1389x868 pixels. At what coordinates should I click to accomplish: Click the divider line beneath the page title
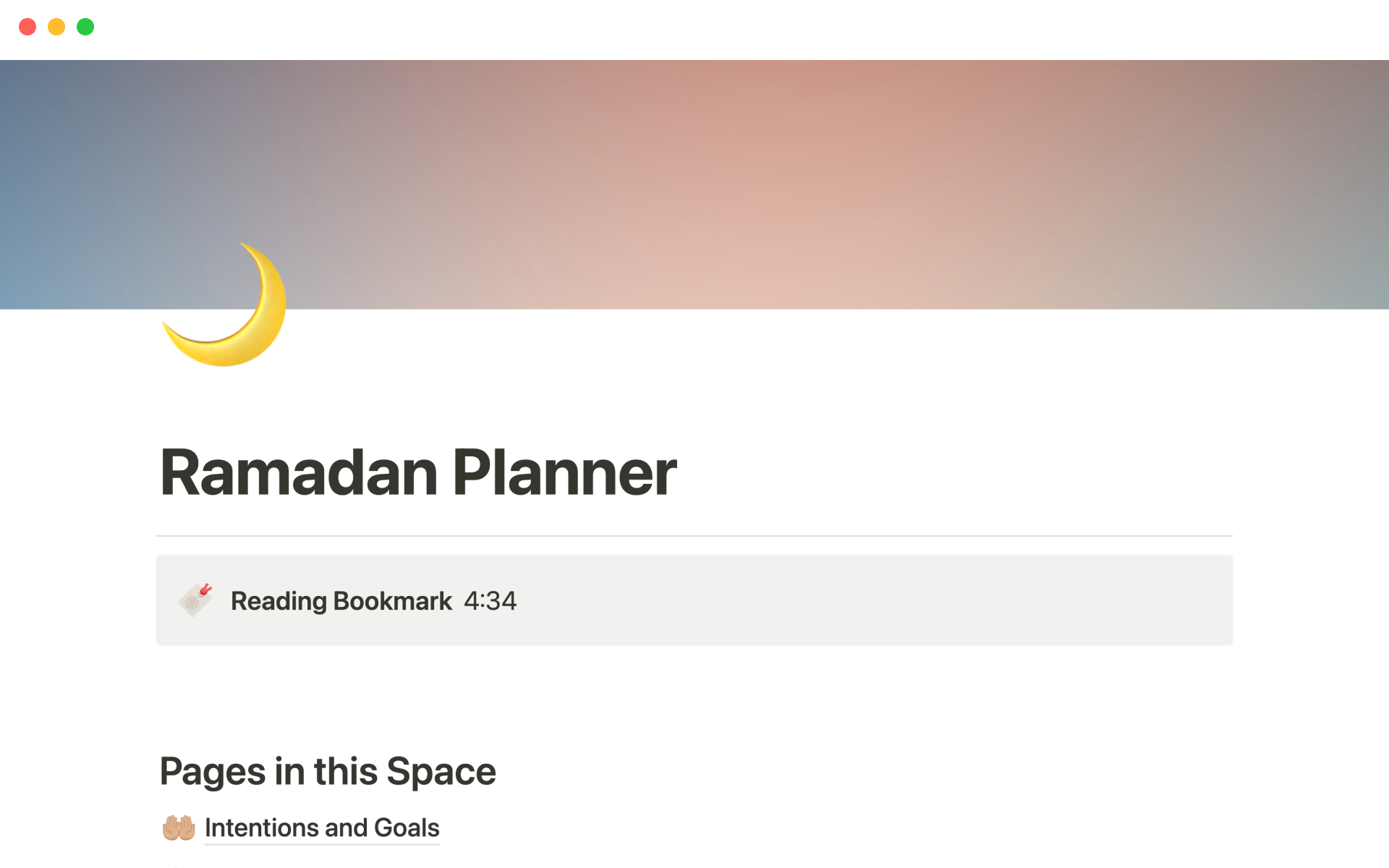[x=694, y=535]
